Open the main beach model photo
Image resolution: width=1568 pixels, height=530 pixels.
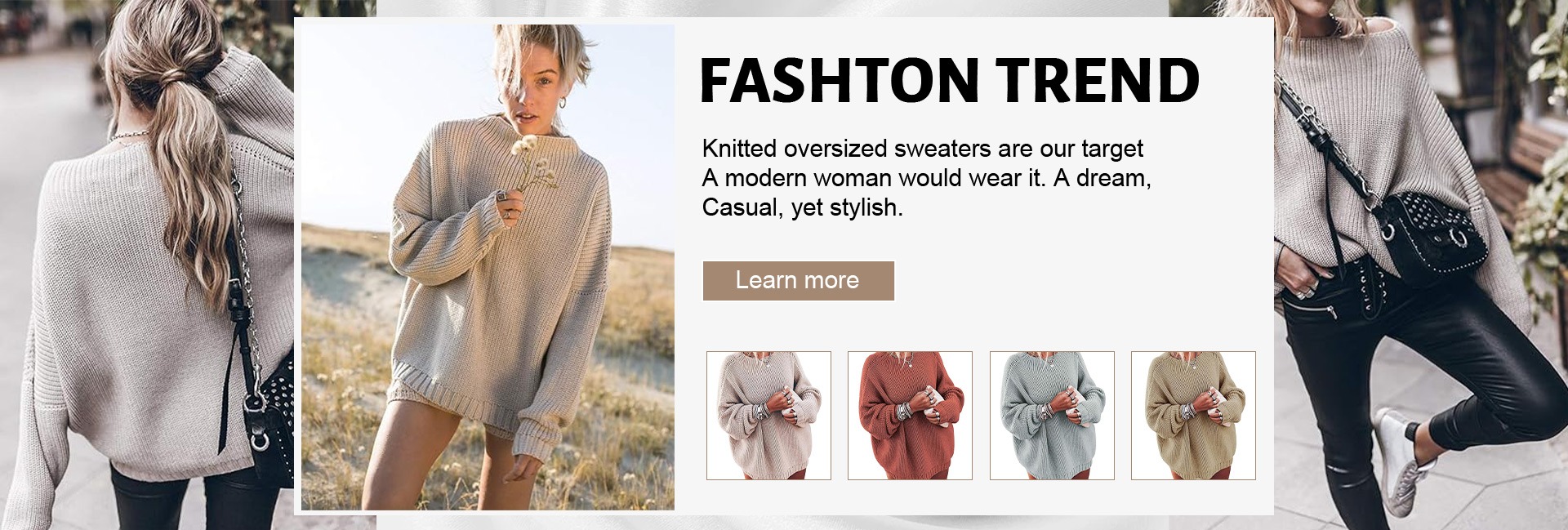pyautogui.click(x=488, y=267)
